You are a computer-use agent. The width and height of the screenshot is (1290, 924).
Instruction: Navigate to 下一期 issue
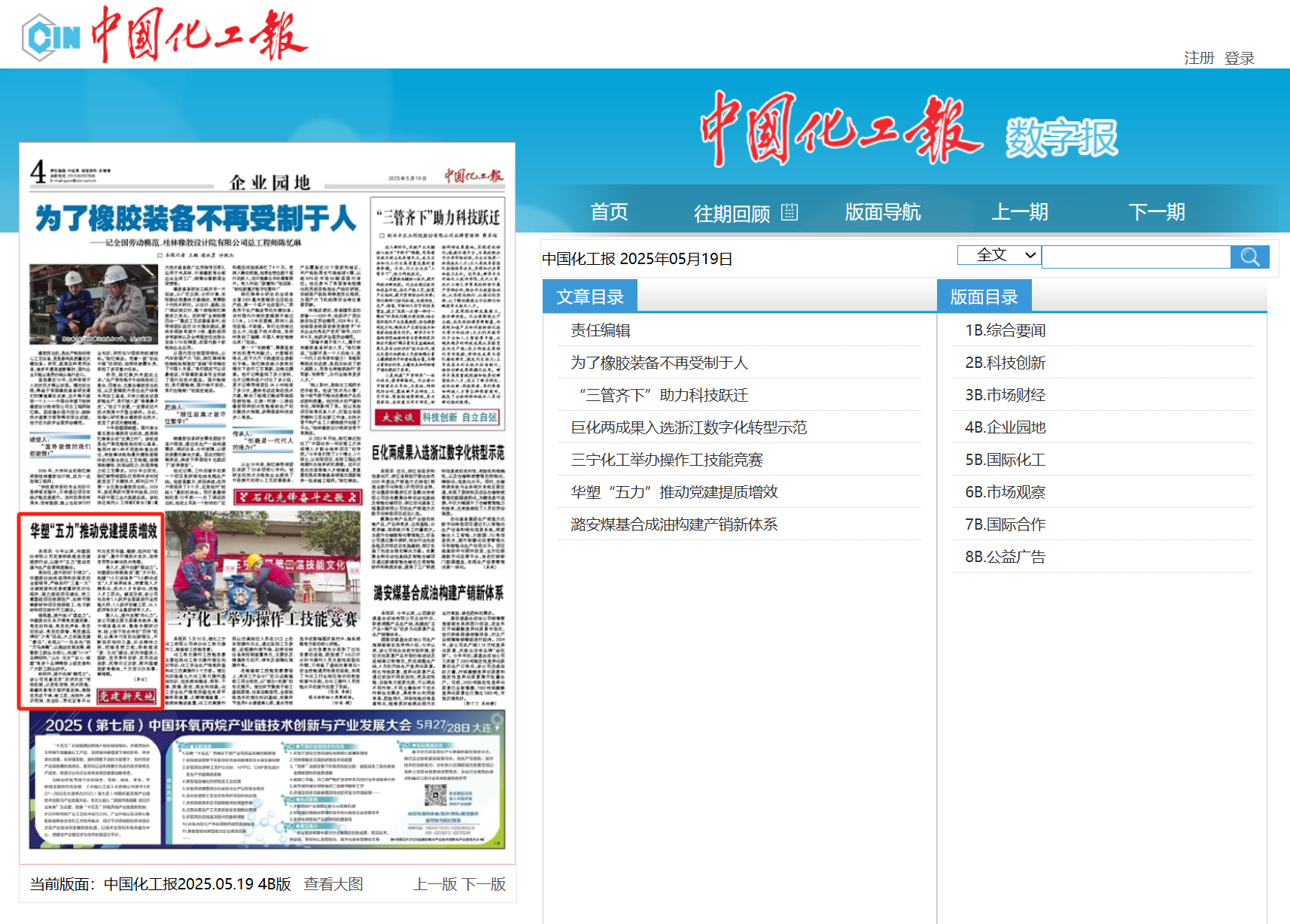click(1156, 212)
